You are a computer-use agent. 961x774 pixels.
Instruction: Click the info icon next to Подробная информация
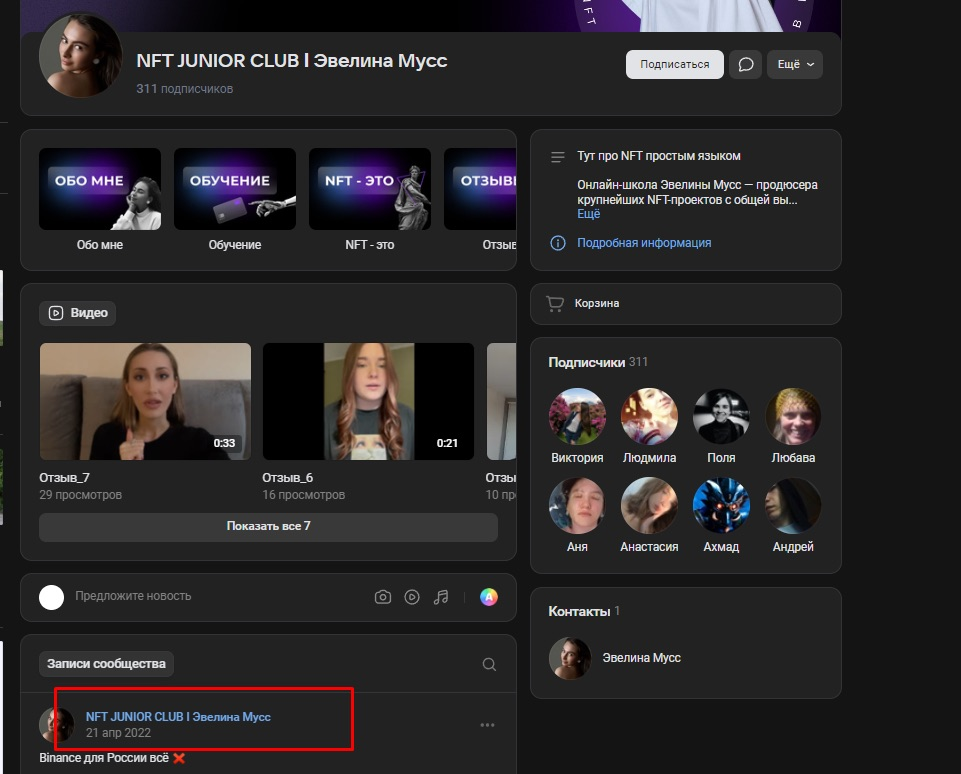[x=558, y=243]
